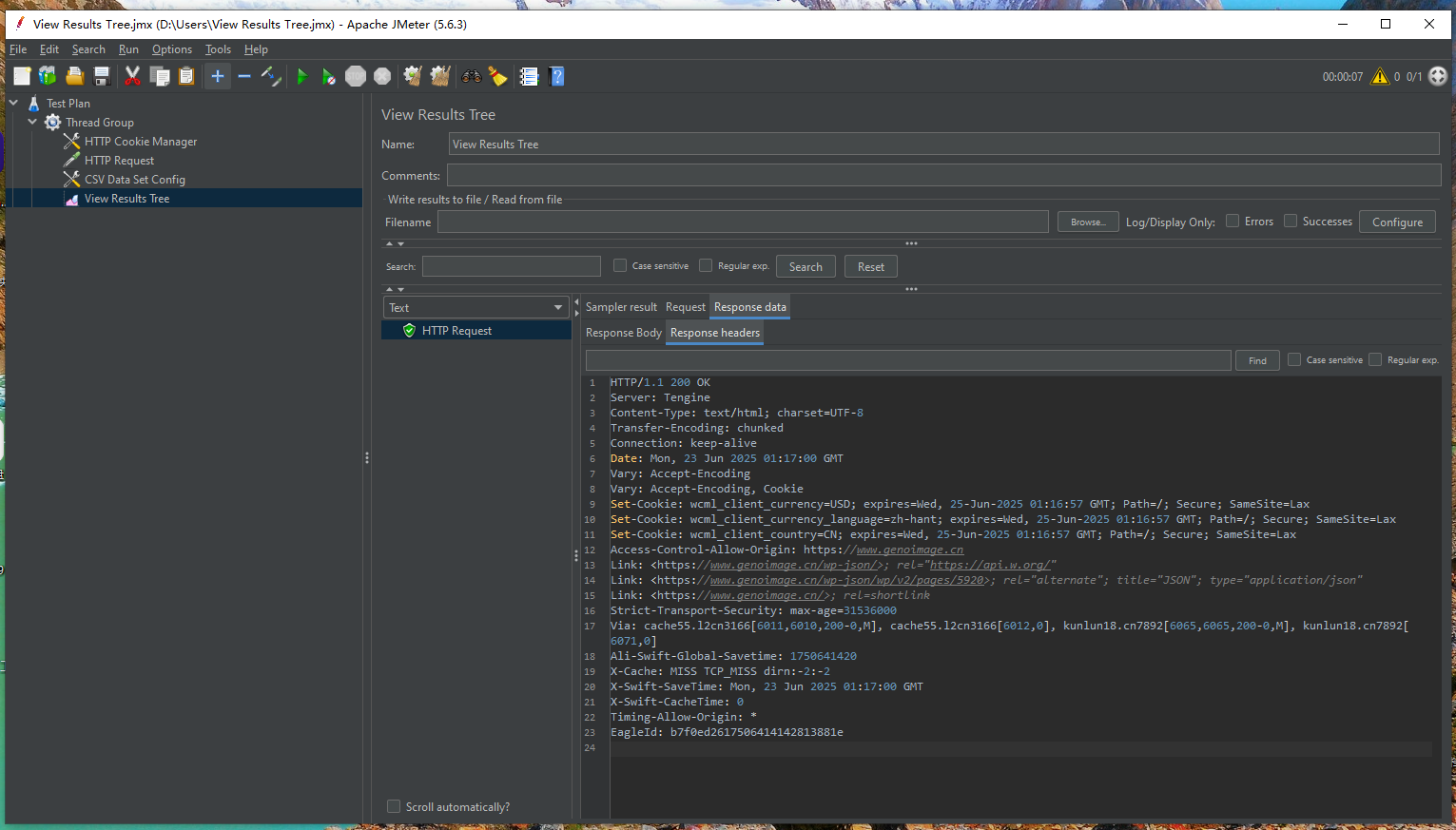Screen dimensions: 1456x830
Task: Click into the Filename input field
Action: (x=743, y=222)
